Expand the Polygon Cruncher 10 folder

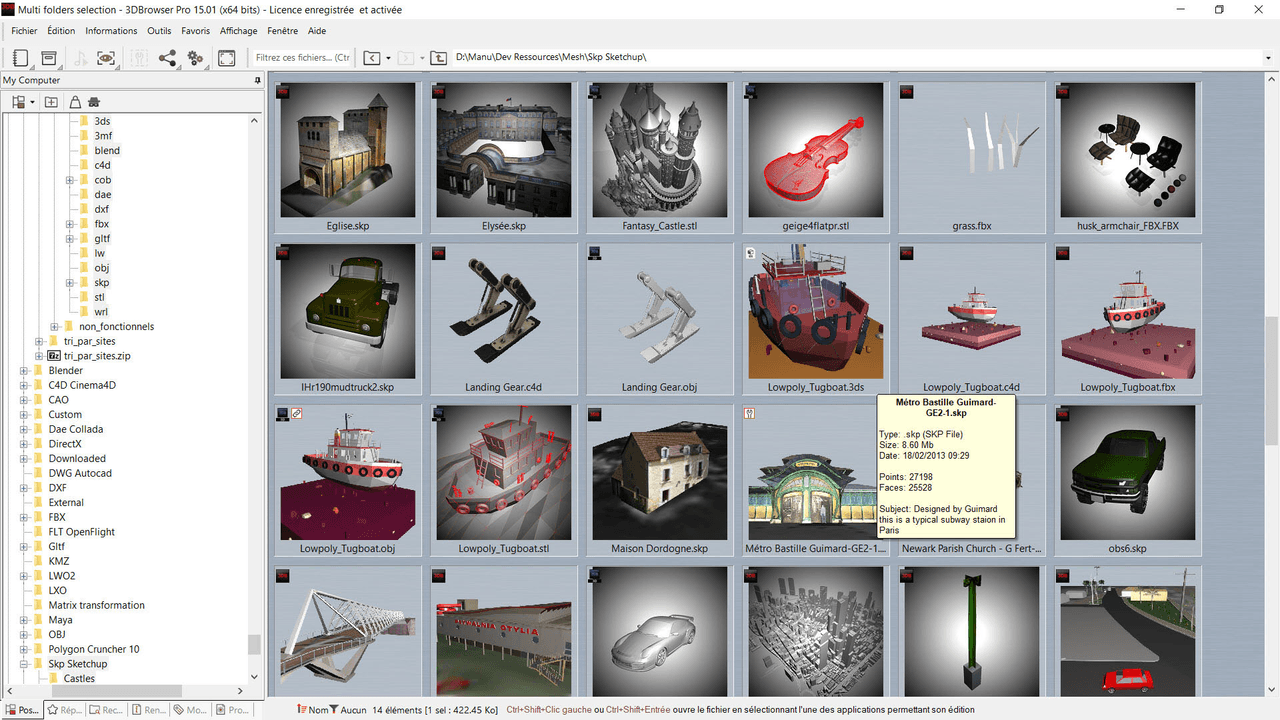click(x=24, y=649)
